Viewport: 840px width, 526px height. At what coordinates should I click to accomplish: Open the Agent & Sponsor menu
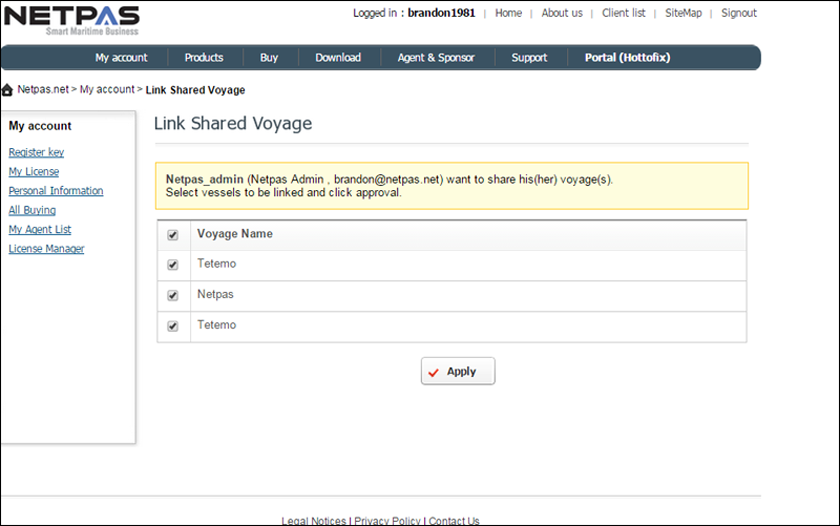[x=436, y=57]
